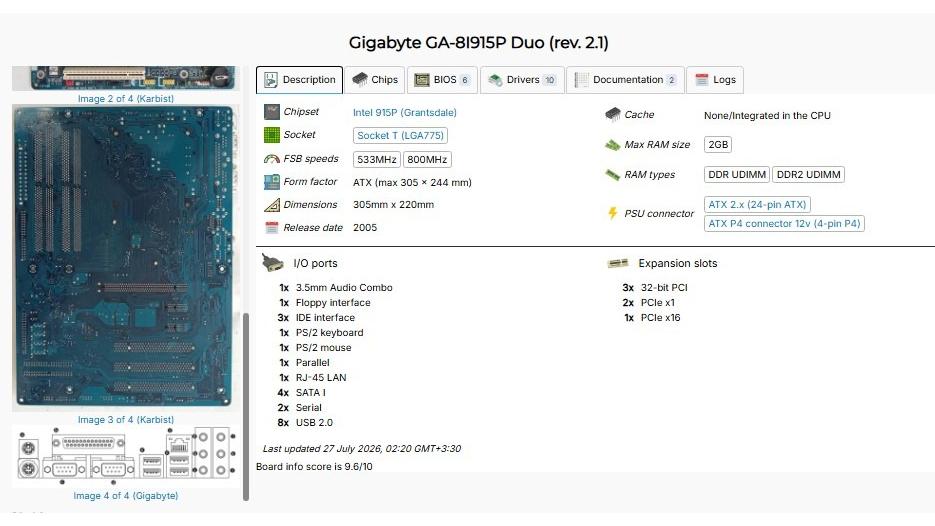Select the DDR2 UDIMM tag
The width and height of the screenshot is (935, 526).
(809, 174)
